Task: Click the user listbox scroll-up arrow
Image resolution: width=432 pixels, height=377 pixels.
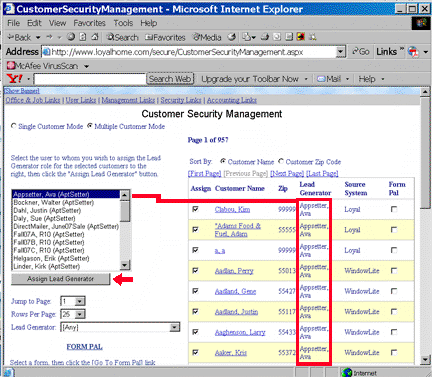Action: tap(124, 195)
